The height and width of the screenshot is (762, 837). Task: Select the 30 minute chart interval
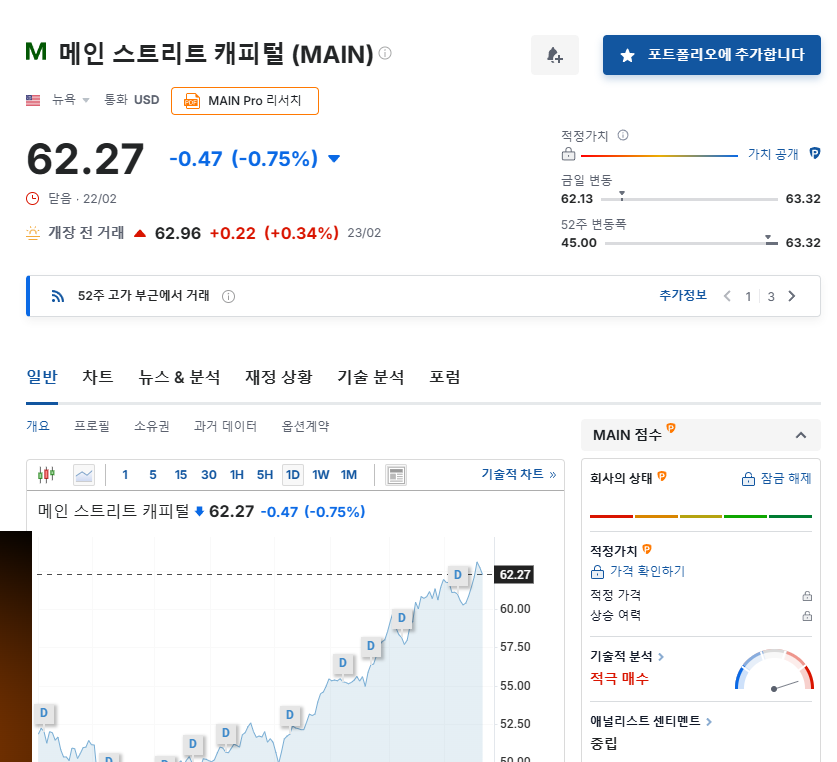coord(209,475)
